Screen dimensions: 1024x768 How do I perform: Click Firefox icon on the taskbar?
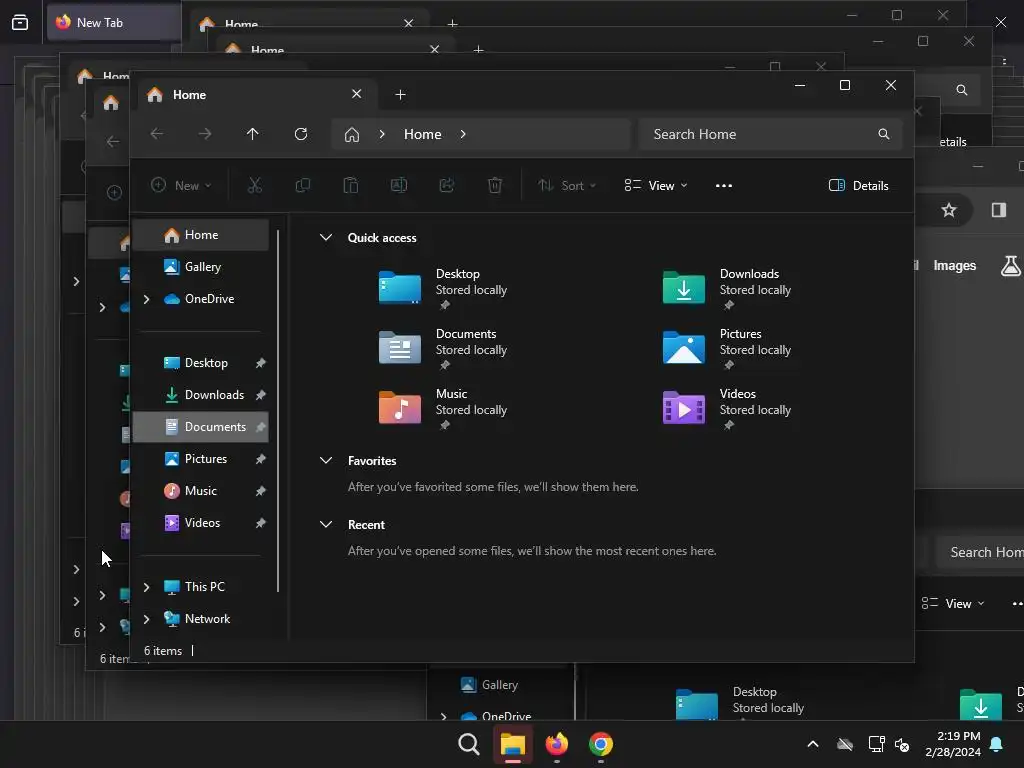[x=556, y=744]
